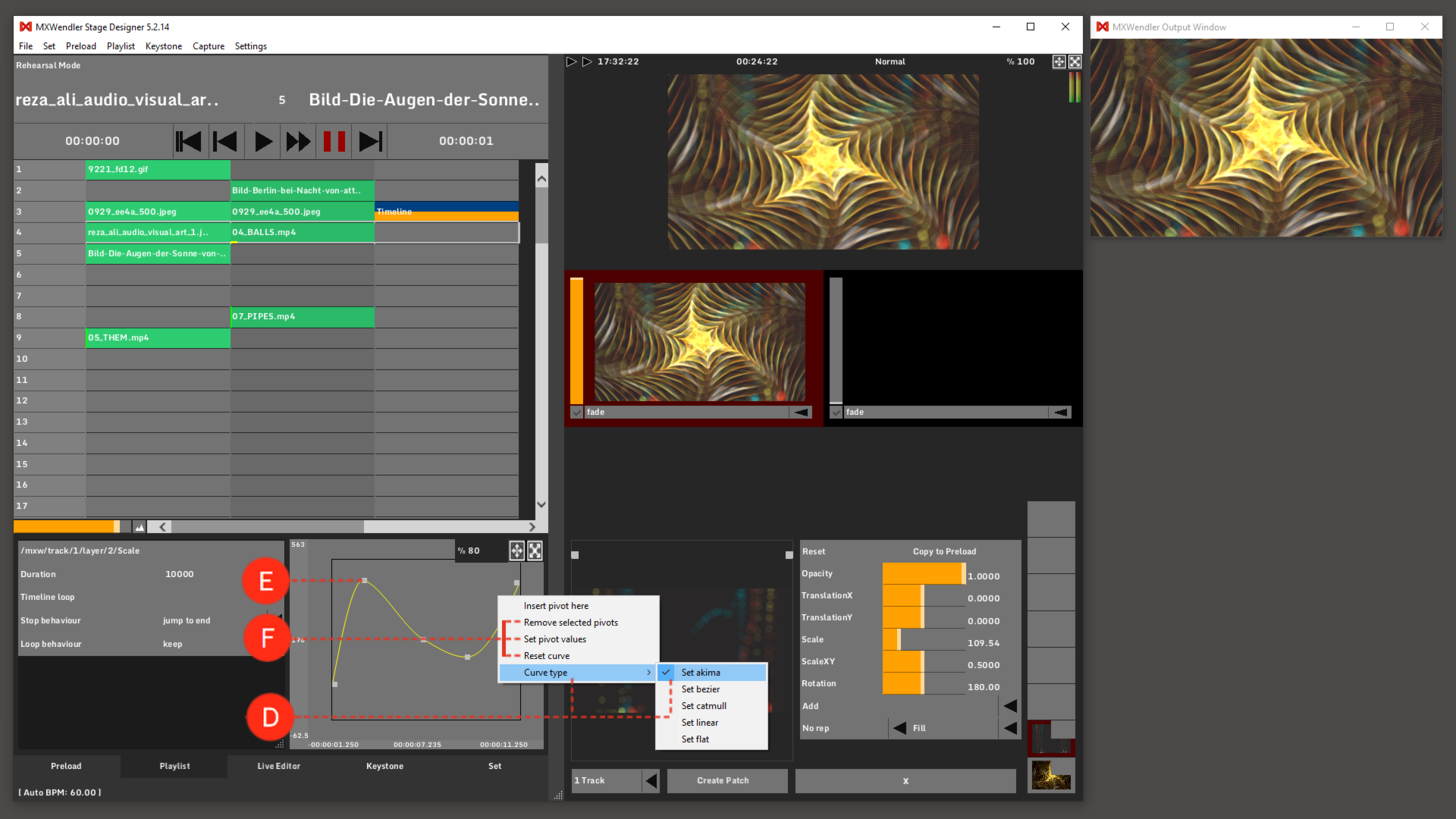The image size is (1456, 819).
Task: Toggle the fade checkbox on the right layer
Action: tap(835, 411)
